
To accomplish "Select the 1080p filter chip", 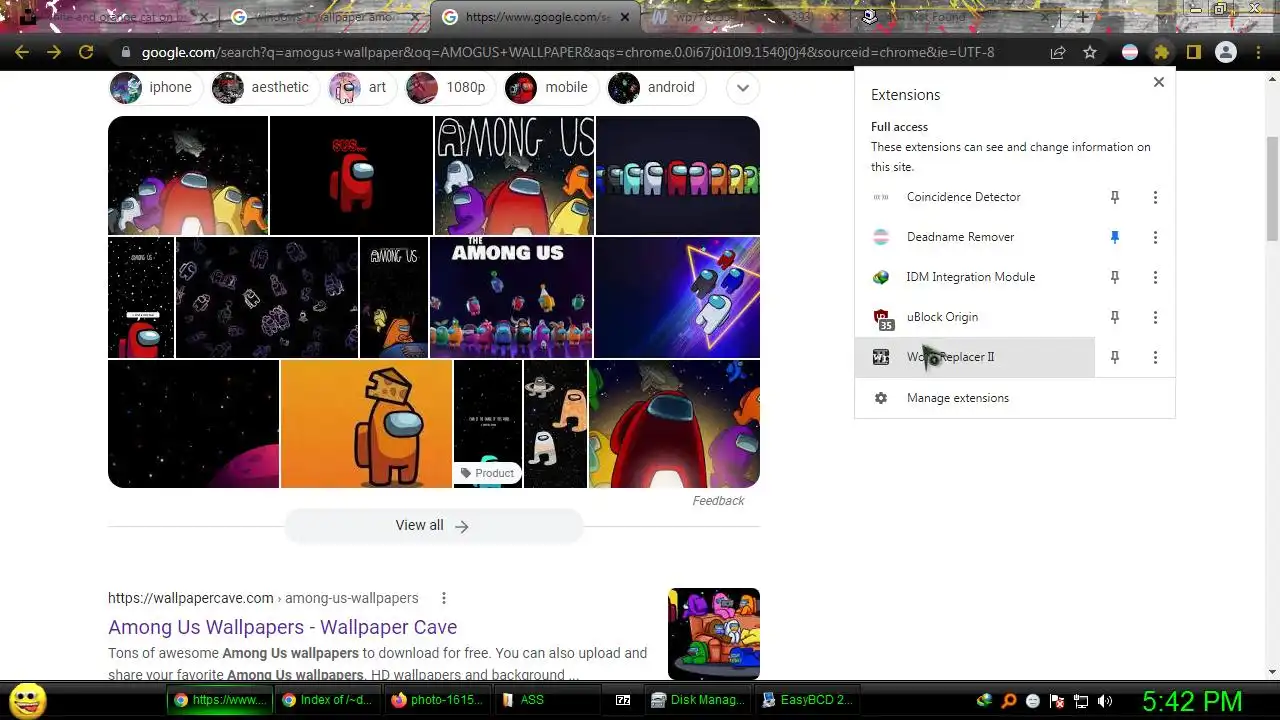I will tap(450, 87).
